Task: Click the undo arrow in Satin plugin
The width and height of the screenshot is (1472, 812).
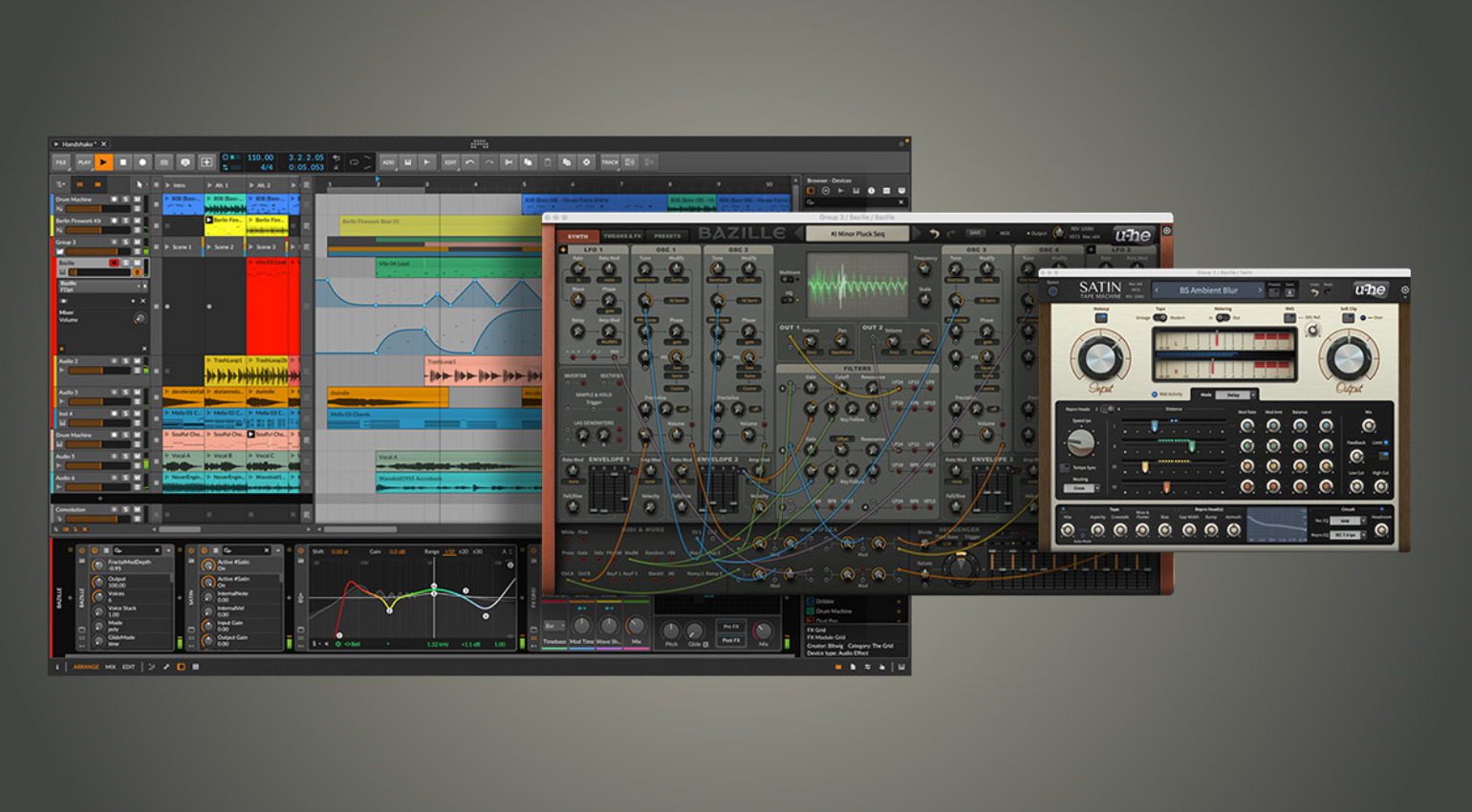Action: pyautogui.click(x=1314, y=292)
